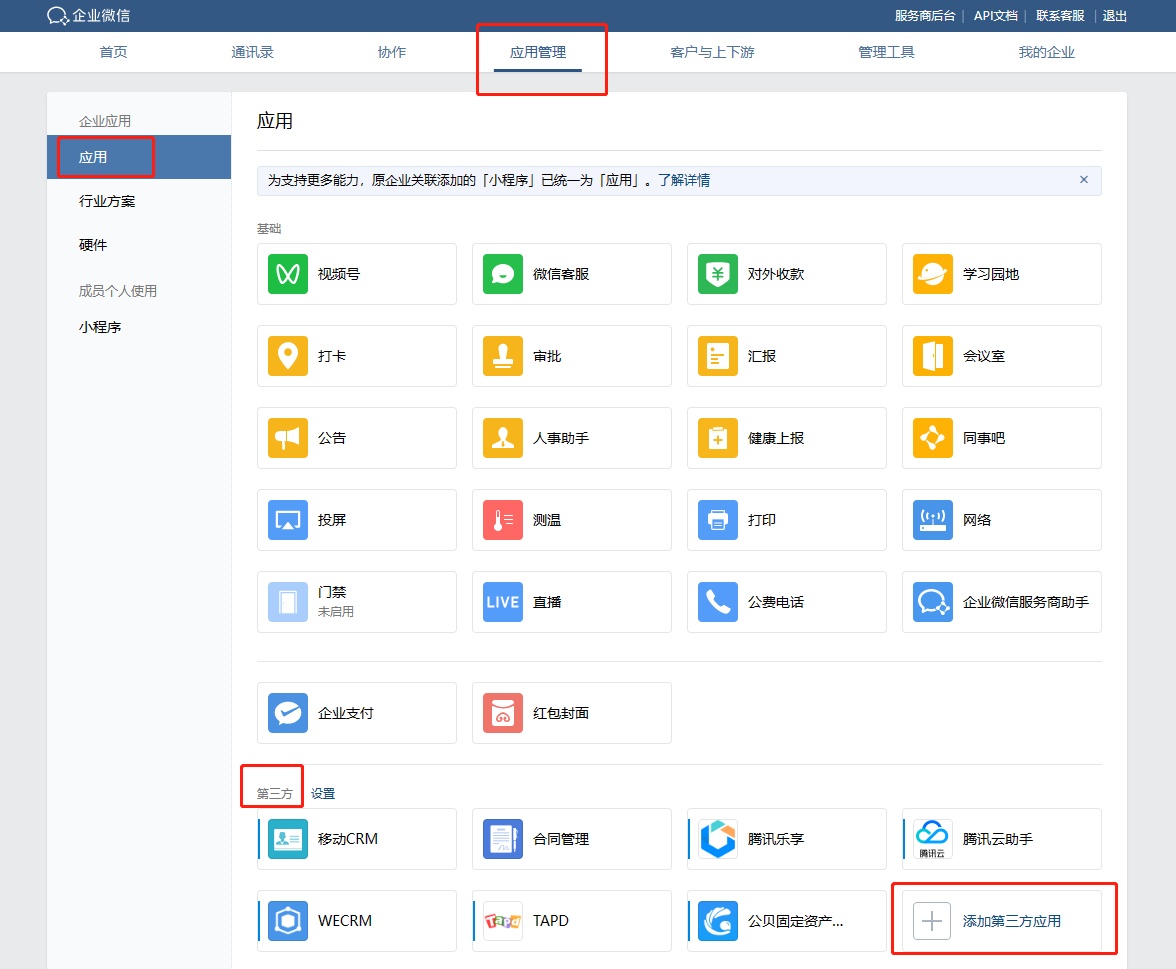
Task: Click the 对外收款 shield icon
Action: point(718,274)
